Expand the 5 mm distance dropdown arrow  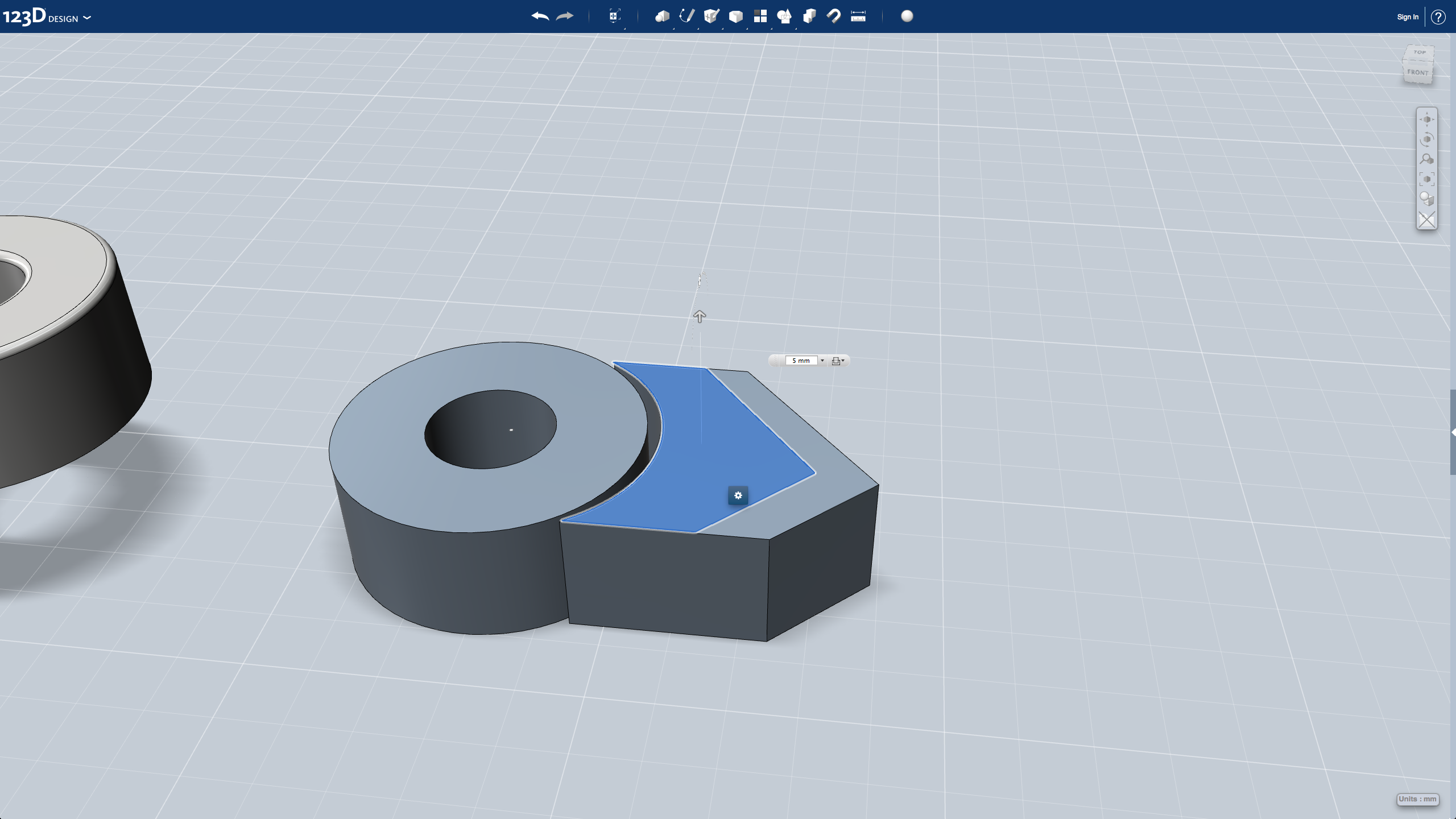tap(822, 361)
